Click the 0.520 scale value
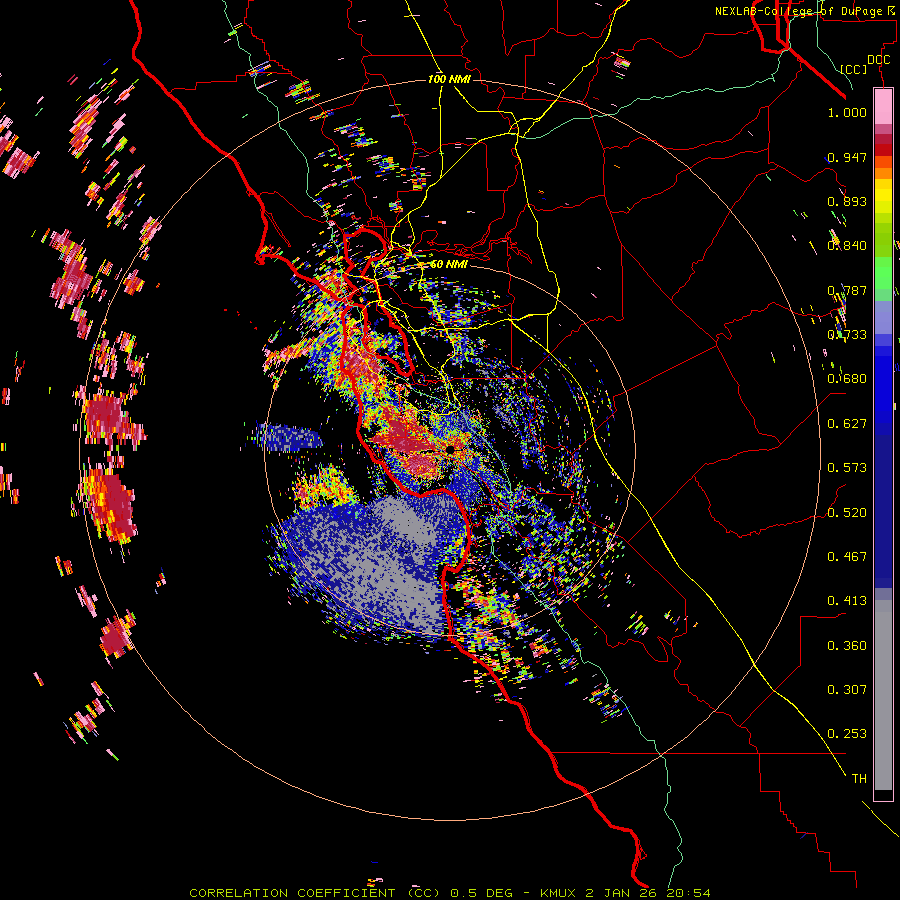The width and height of the screenshot is (900, 900). tap(847, 513)
